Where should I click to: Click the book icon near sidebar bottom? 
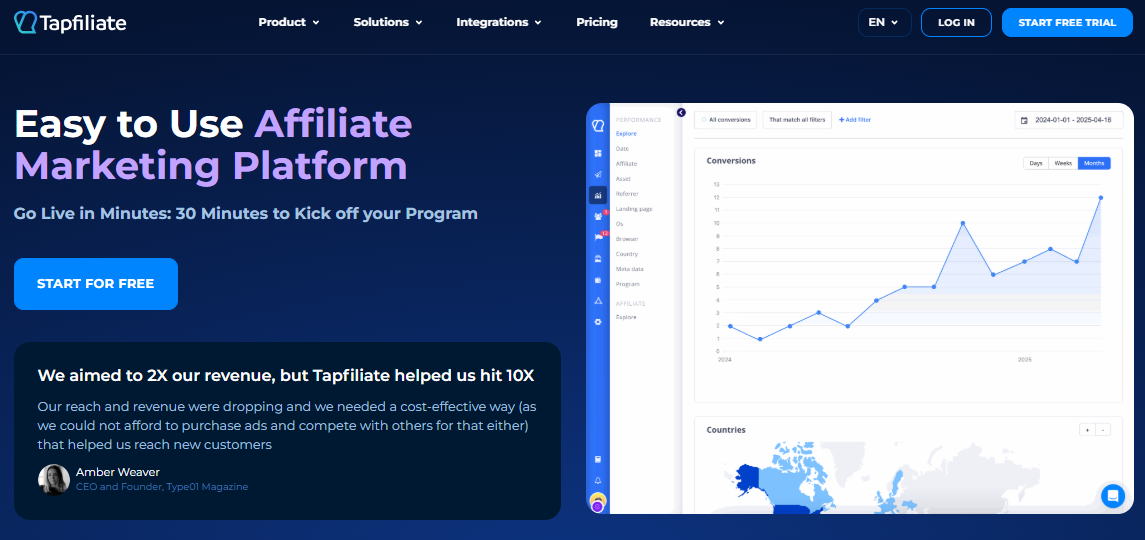[x=598, y=460]
